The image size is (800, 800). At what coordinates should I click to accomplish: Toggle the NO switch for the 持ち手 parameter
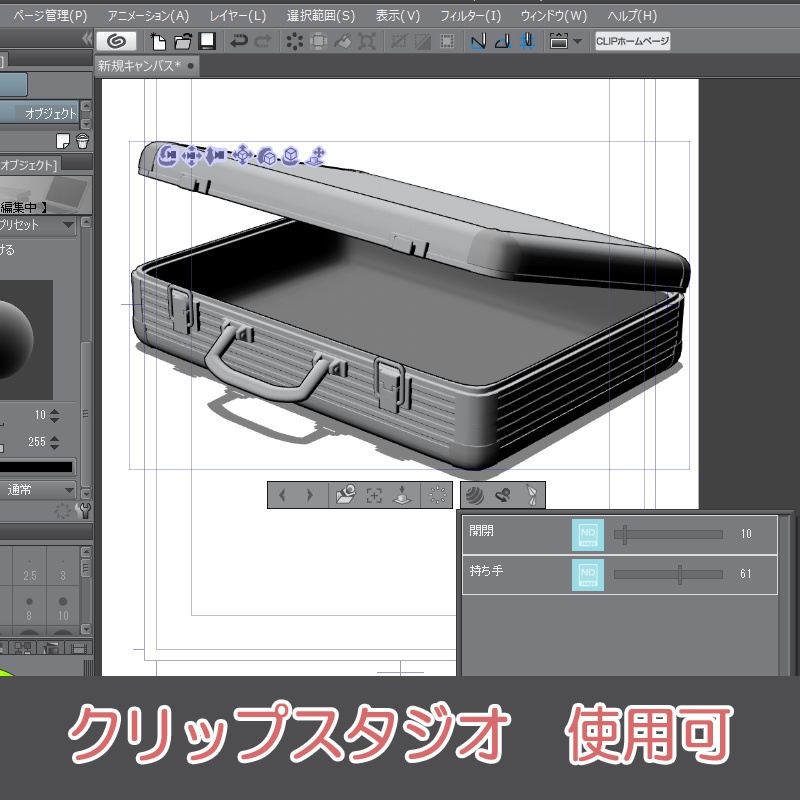(588, 573)
